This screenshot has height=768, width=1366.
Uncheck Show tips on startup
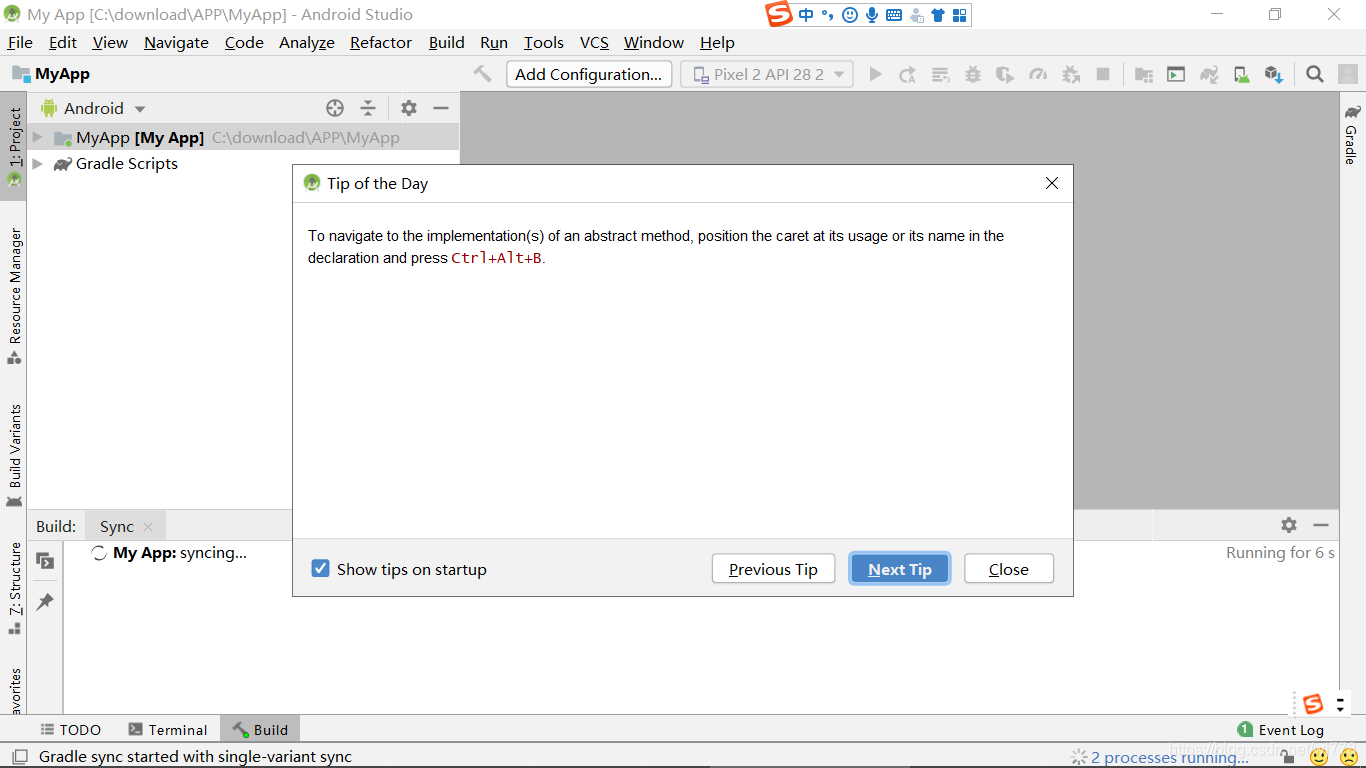point(320,569)
